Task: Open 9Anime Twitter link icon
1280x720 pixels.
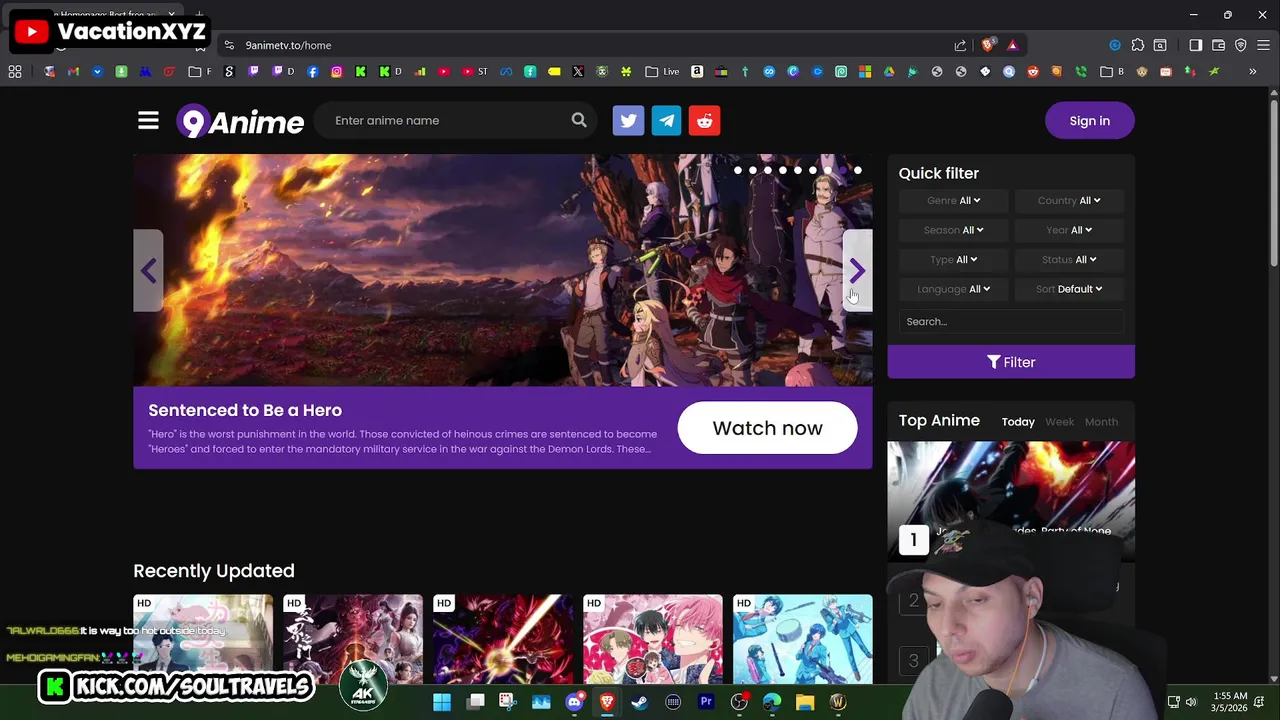Action: pos(628,121)
